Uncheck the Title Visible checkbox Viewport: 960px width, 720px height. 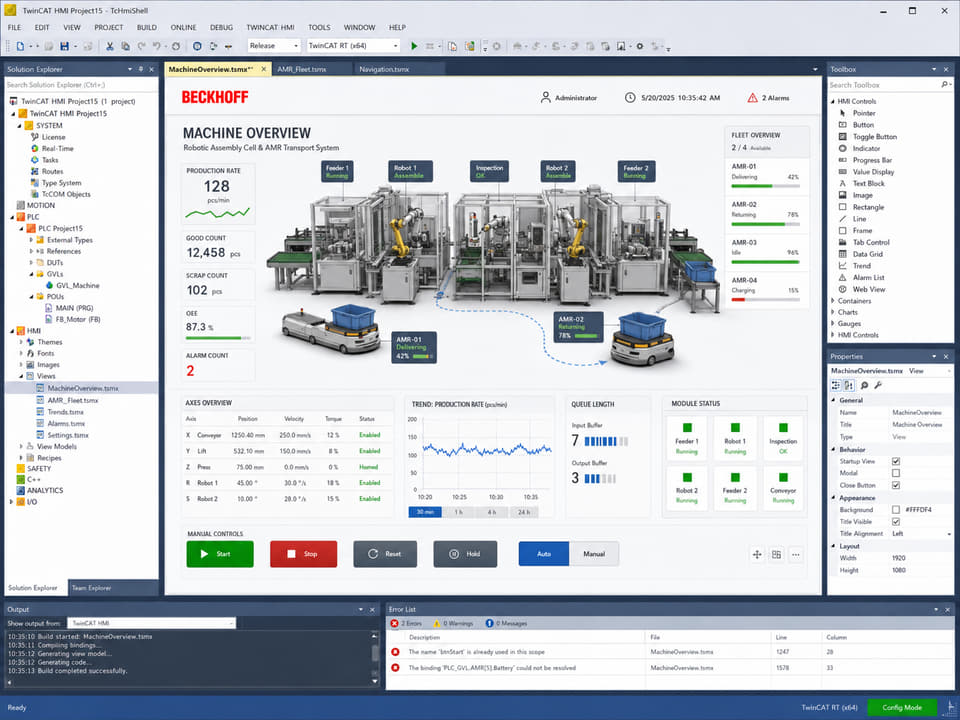click(x=896, y=522)
